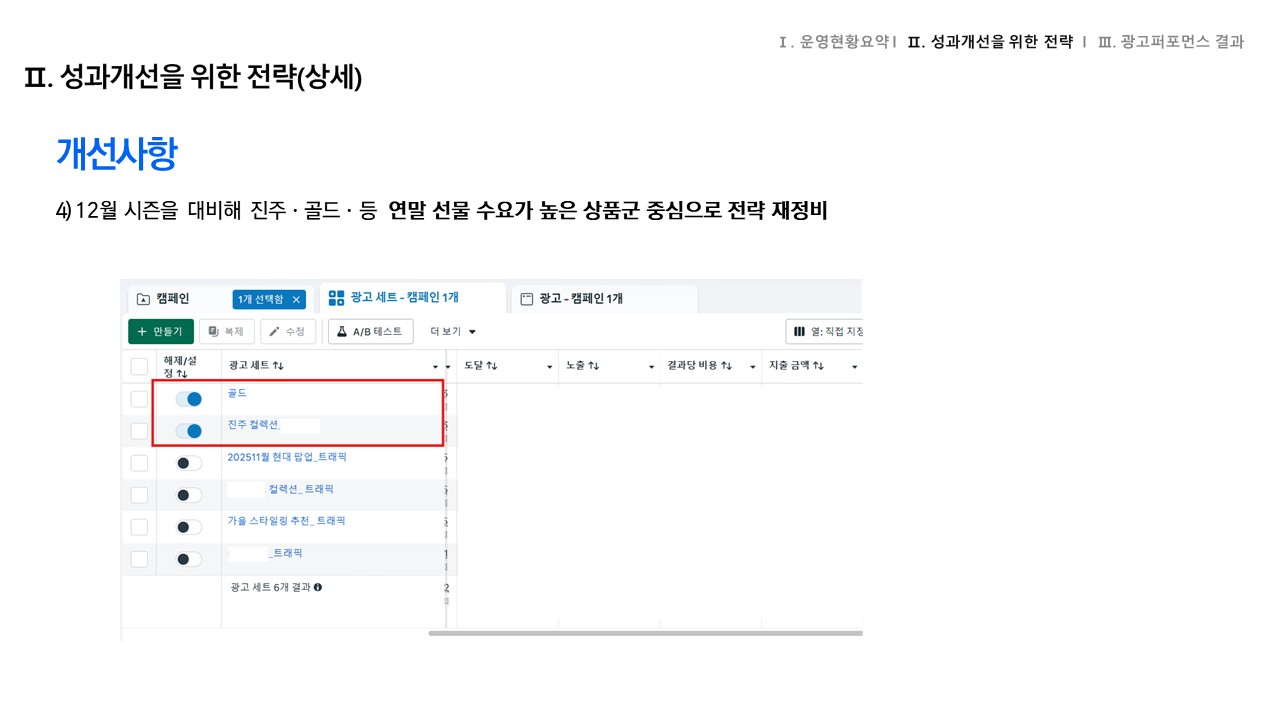Expand the 노출 column dropdown arrow
Screen dimensions: 1280x720
(x=651, y=367)
